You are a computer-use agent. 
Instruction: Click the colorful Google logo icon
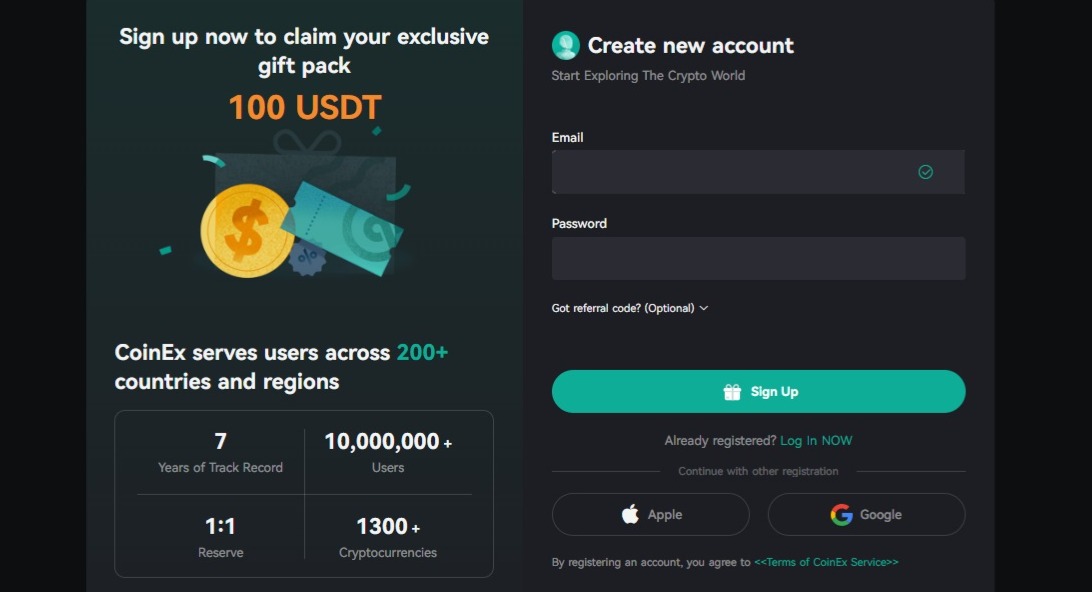(841, 514)
